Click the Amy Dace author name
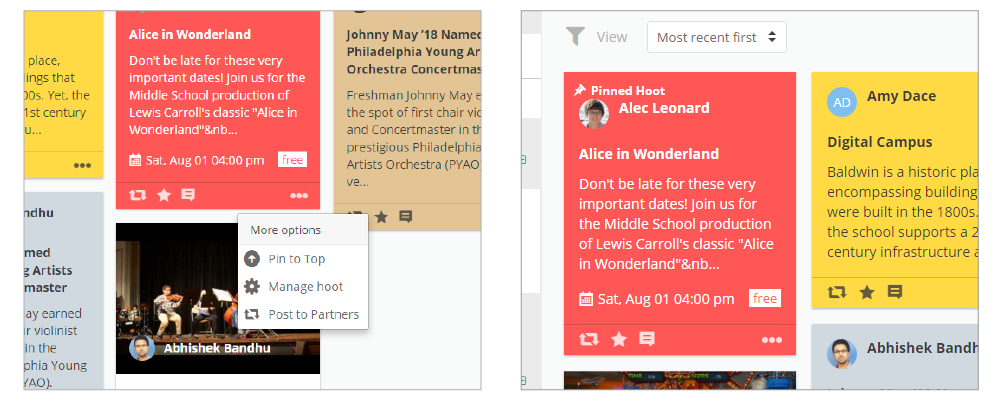The width and height of the screenshot is (1002, 401). coord(901,96)
